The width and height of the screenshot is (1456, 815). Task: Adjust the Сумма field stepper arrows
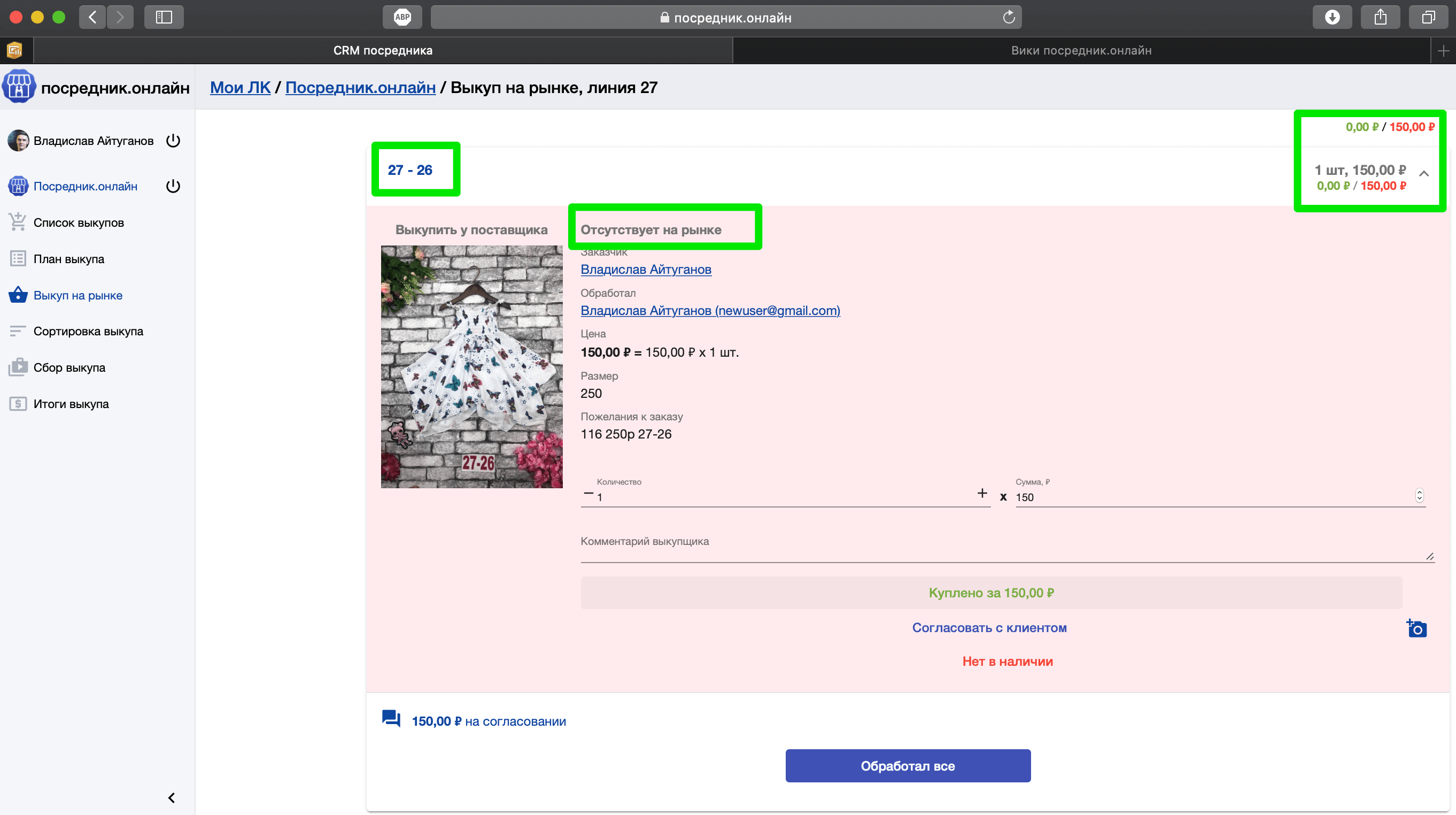(1419, 495)
